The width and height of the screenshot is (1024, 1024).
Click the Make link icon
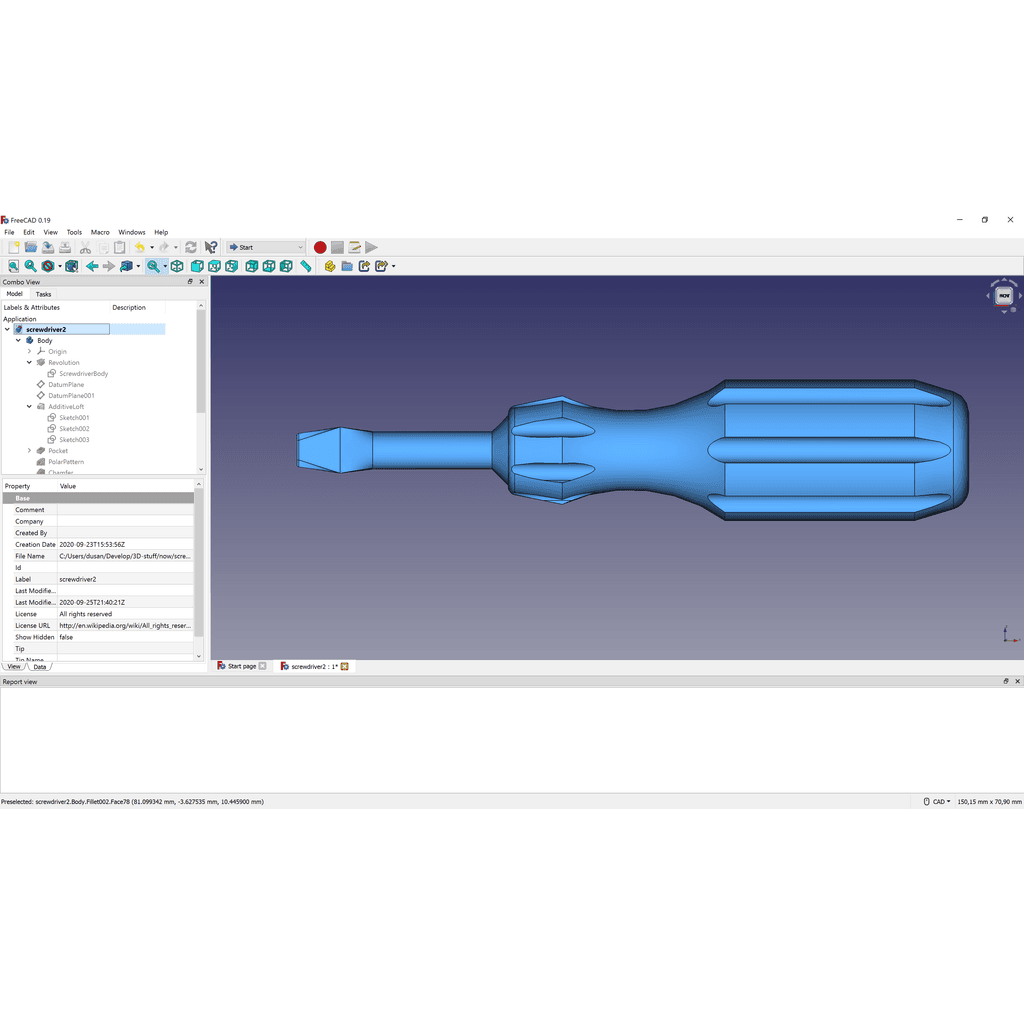click(x=364, y=266)
